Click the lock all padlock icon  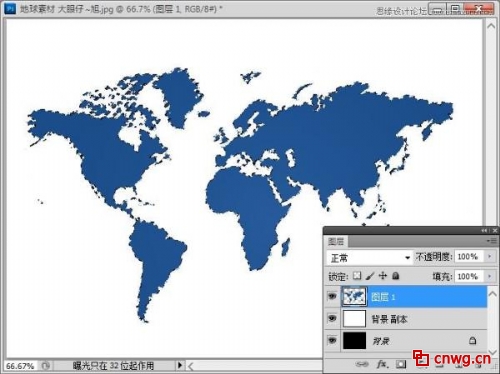396,276
